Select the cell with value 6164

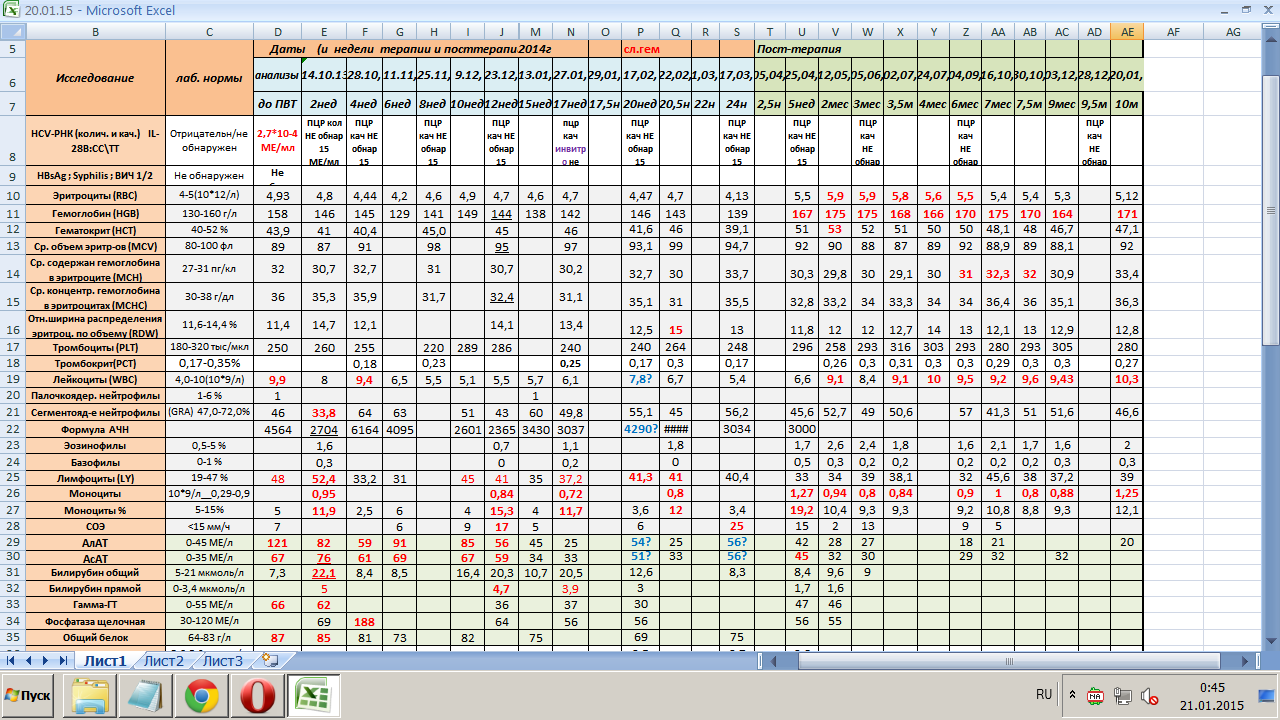point(364,428)
